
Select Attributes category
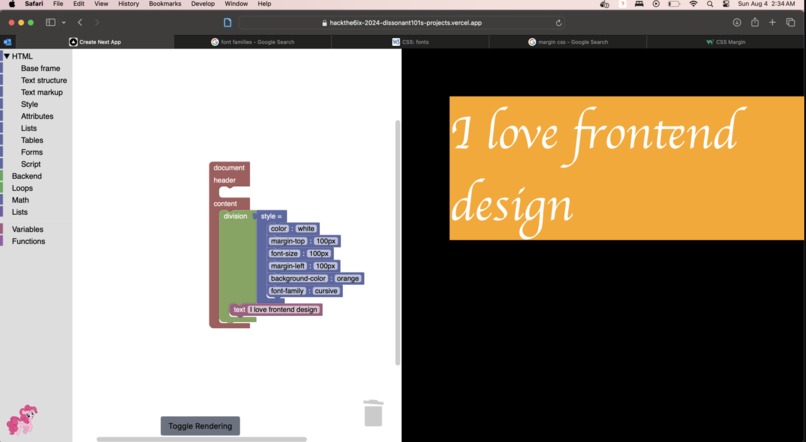(37, 116)
